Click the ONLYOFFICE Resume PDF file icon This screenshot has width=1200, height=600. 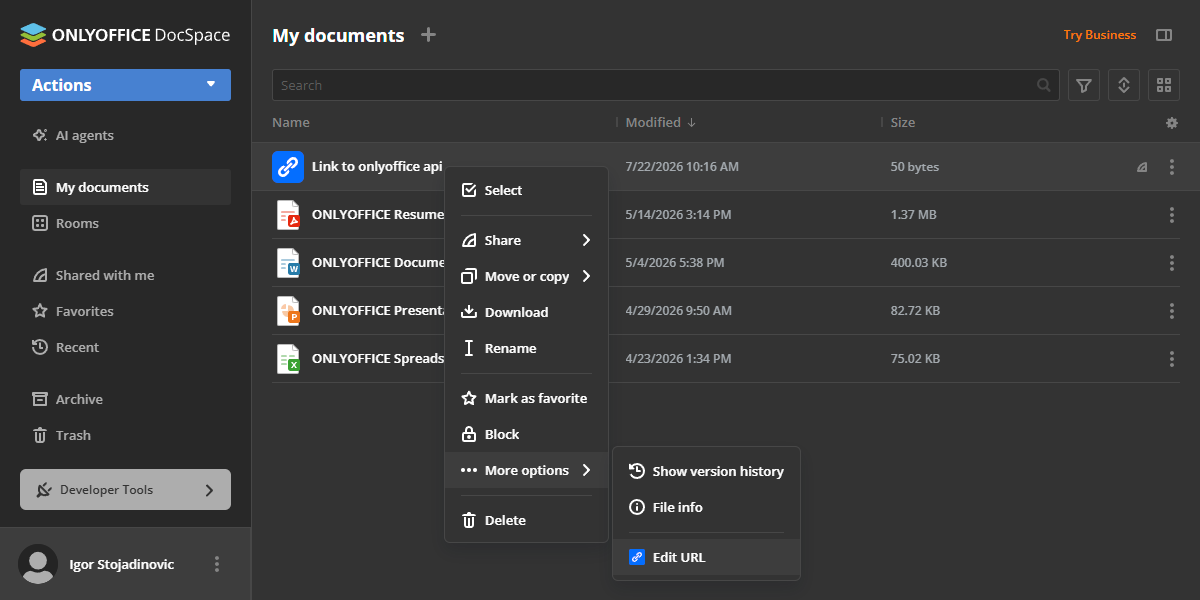(288, 215)
